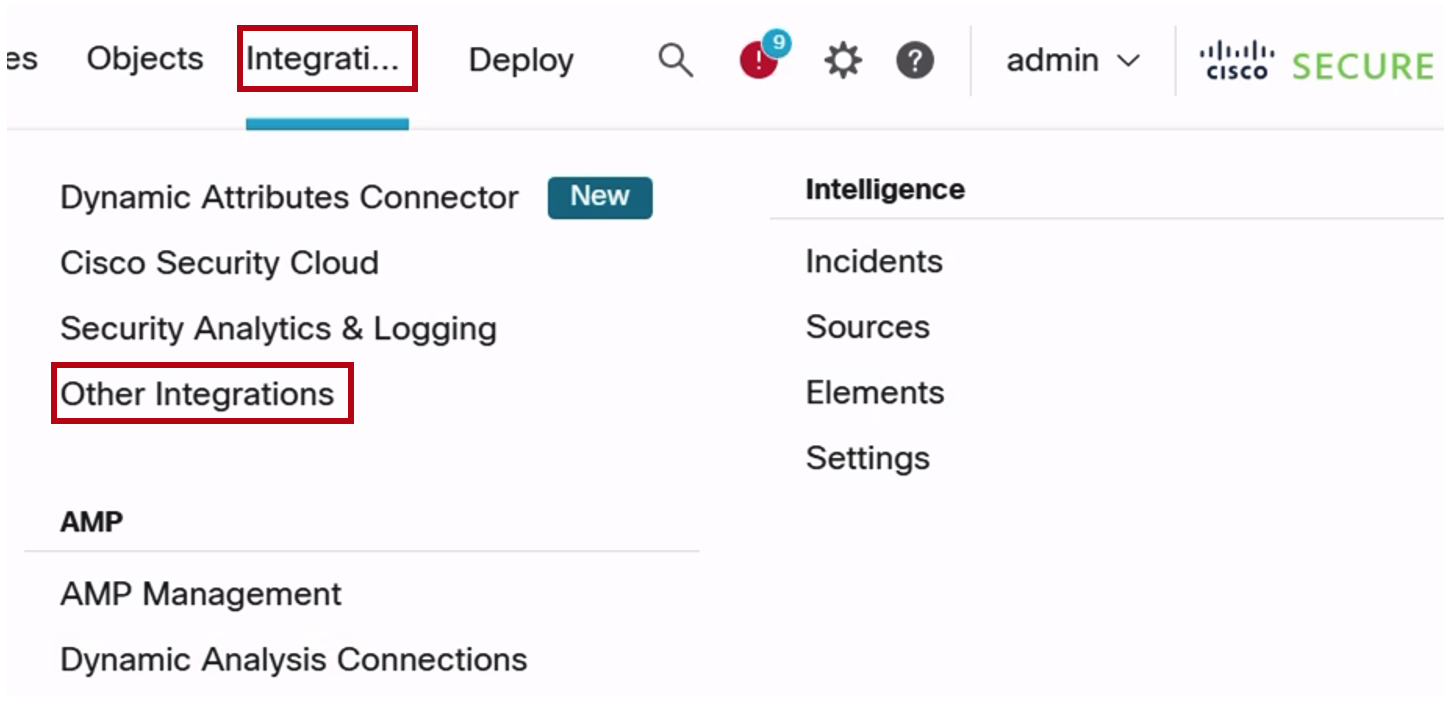1449x709 pixels.
Task: Open the Objects menu
Action: coord(145,59)
